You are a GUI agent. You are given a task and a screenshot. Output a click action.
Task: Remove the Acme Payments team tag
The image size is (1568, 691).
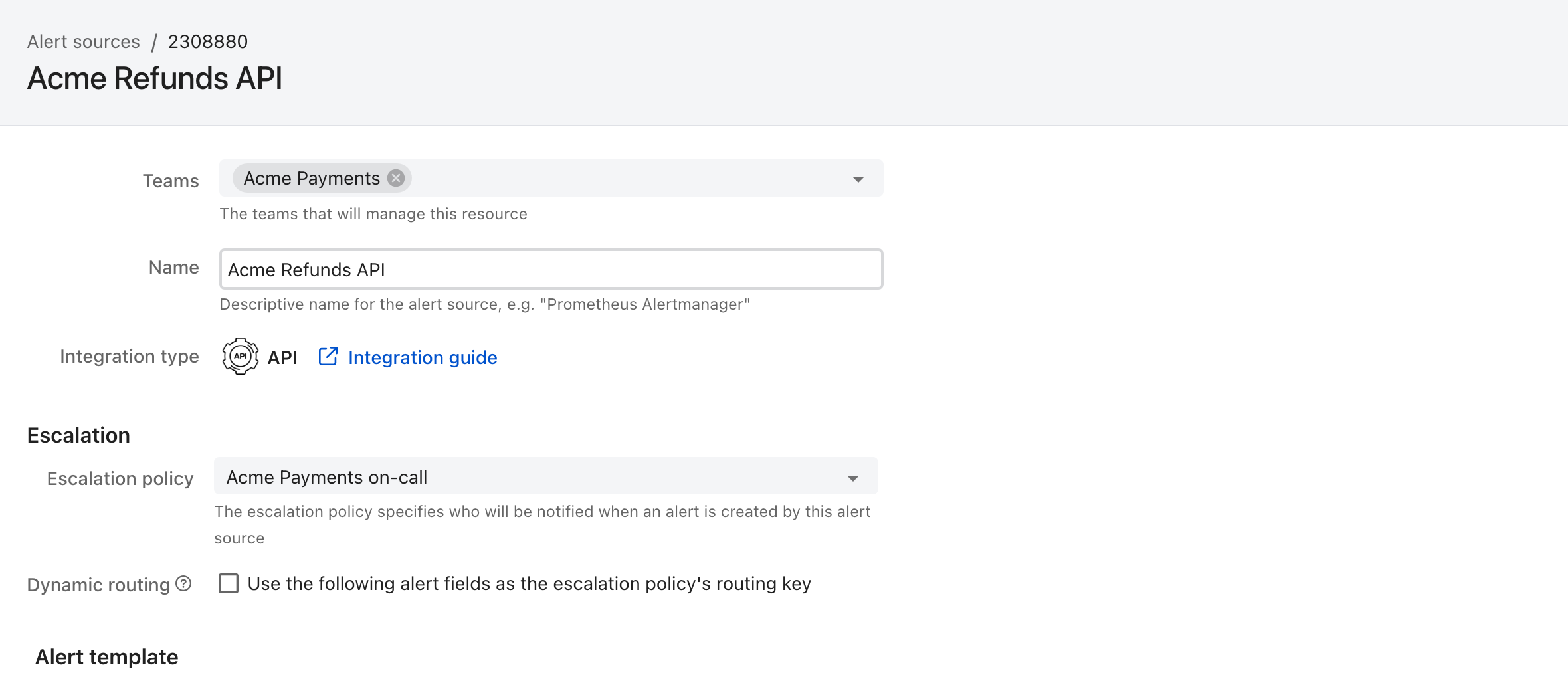click(396, 178)
